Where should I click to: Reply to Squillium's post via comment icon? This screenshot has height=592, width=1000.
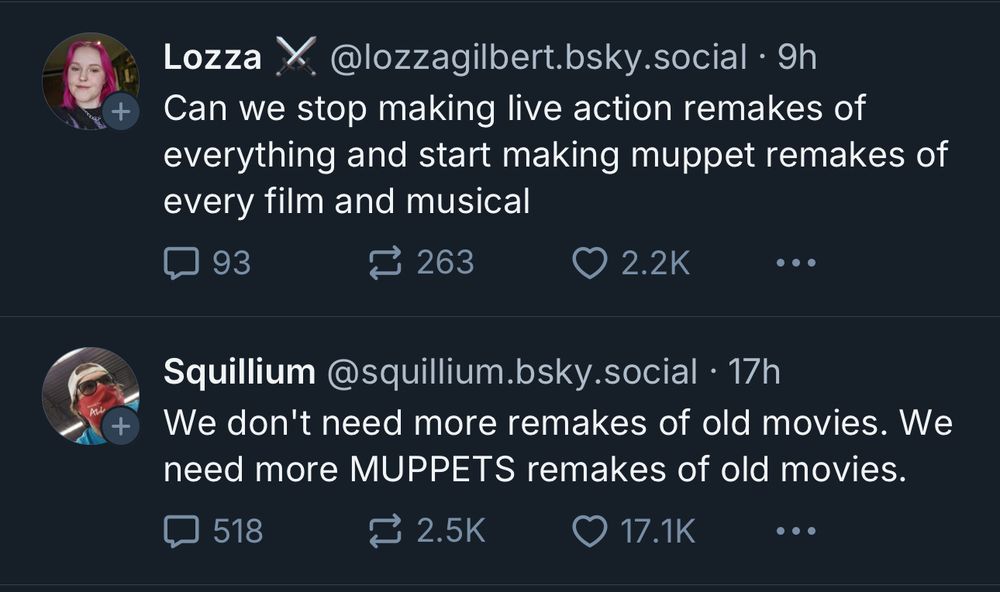point(179,530)
